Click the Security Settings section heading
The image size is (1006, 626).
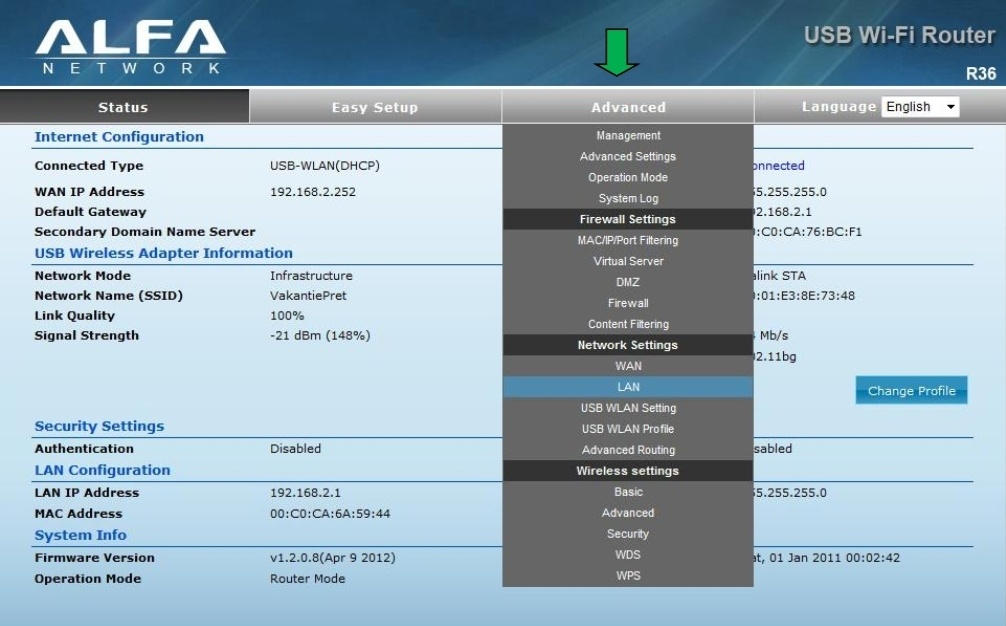click(x=99, y=426)
